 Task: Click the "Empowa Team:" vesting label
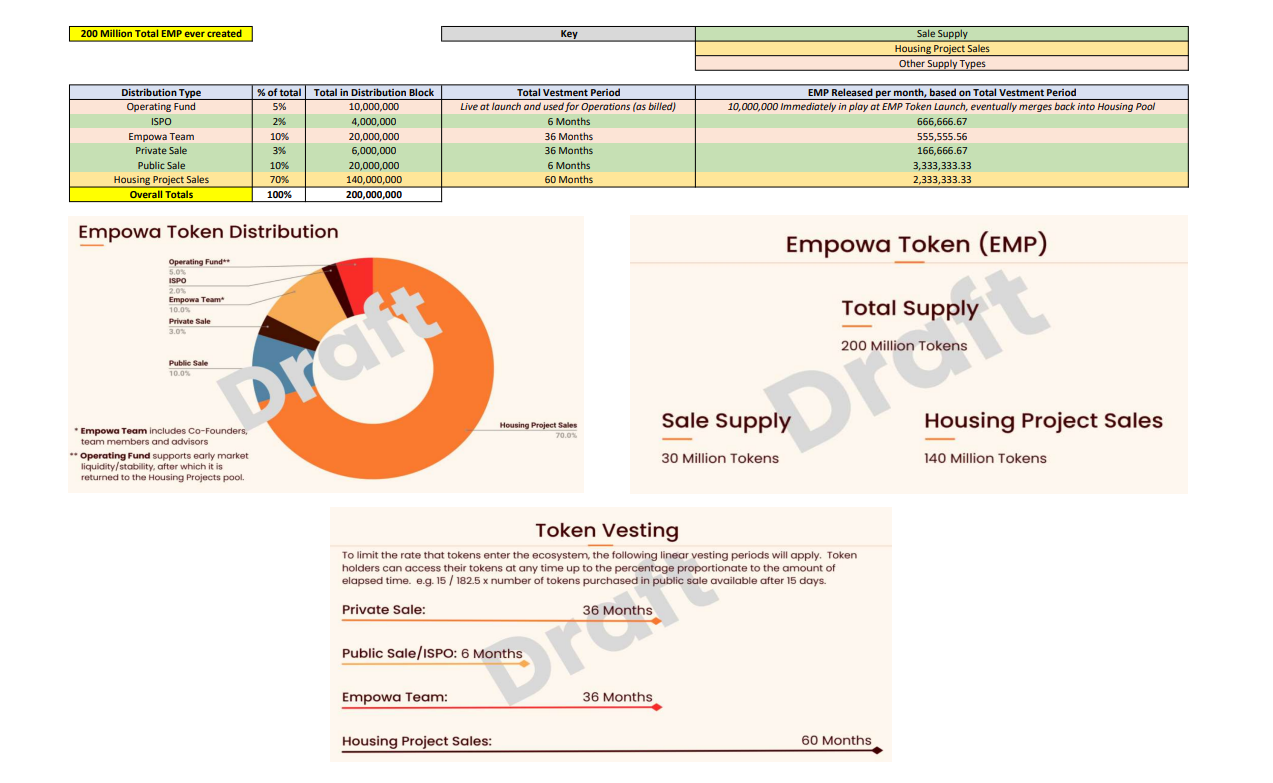(x=395, y=697)
